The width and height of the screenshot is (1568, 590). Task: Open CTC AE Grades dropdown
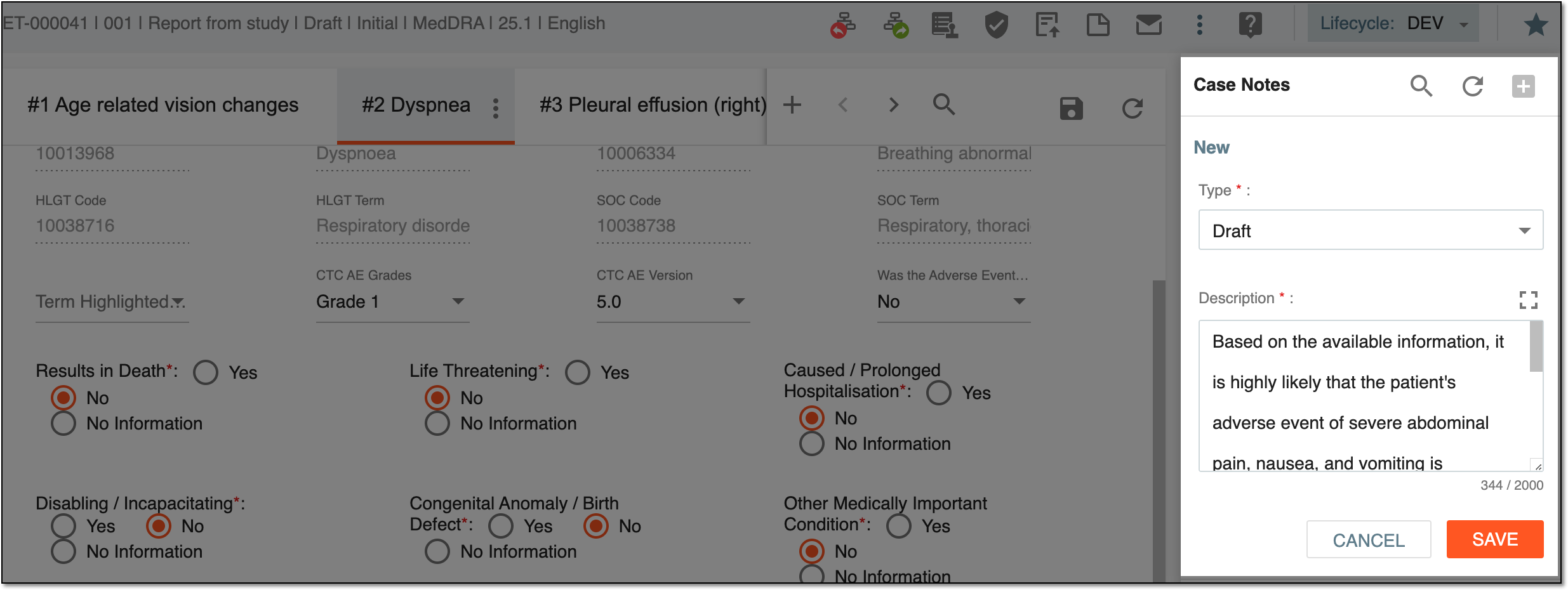pos(392,302)
